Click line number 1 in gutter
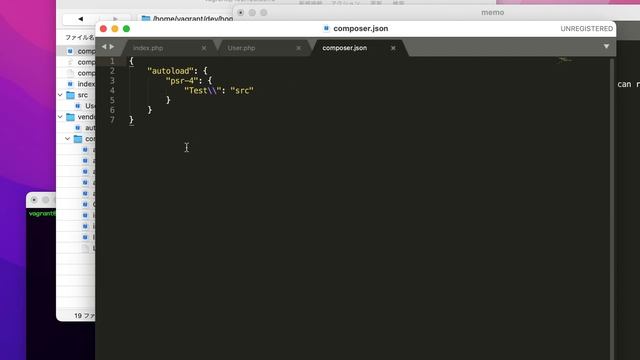 click(x=112, y=61)
